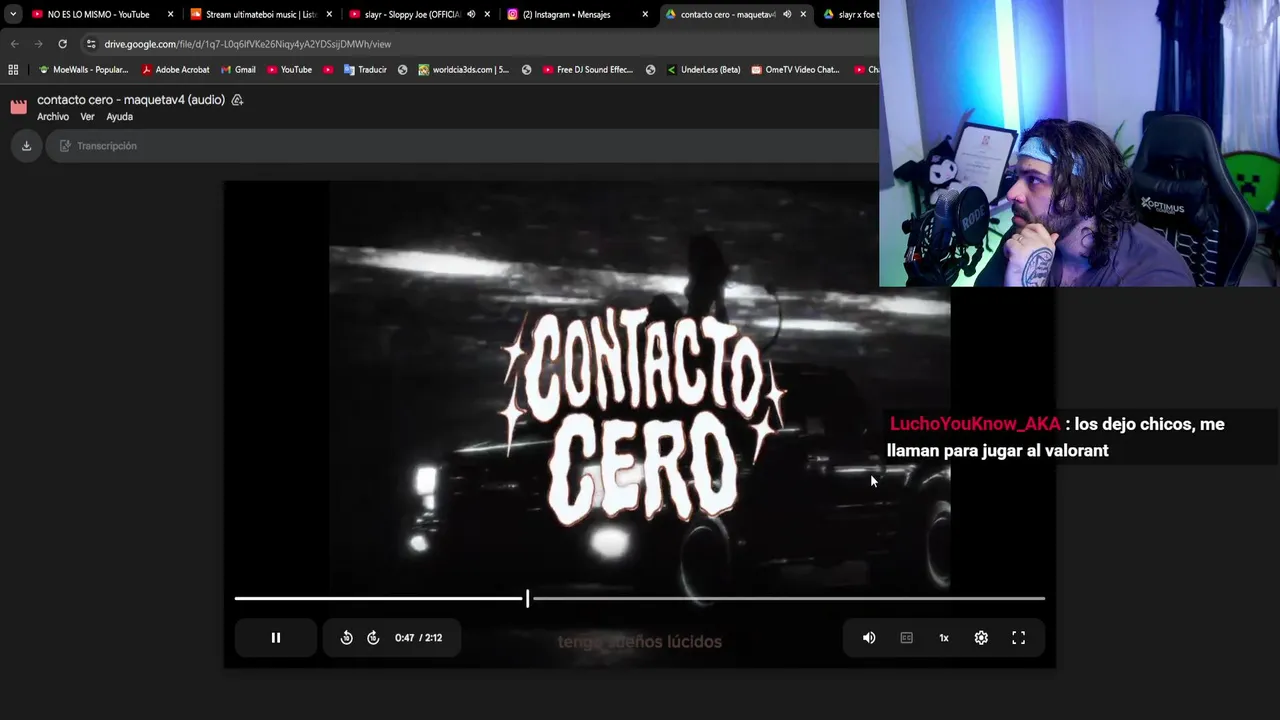Screen dimensions: 1280x720
Task: Pause the Contacto Cero video
Action: point(276,638)
